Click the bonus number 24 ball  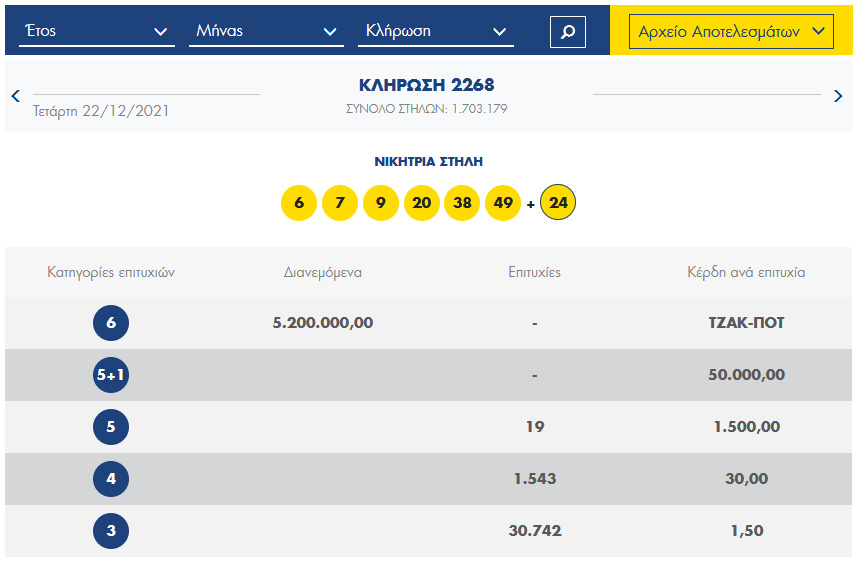click(558, 204)
